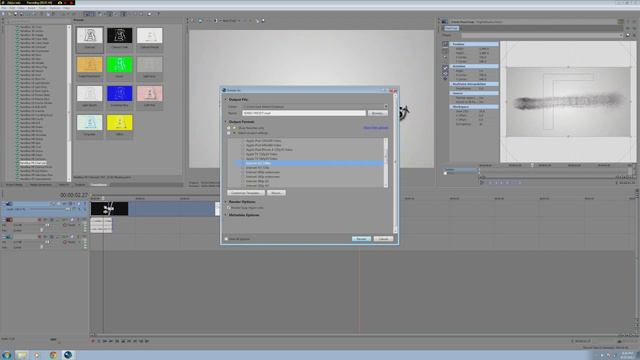Open the Windows Start menu
Viewport: 640px width, 360px height.
click(6, 355)
